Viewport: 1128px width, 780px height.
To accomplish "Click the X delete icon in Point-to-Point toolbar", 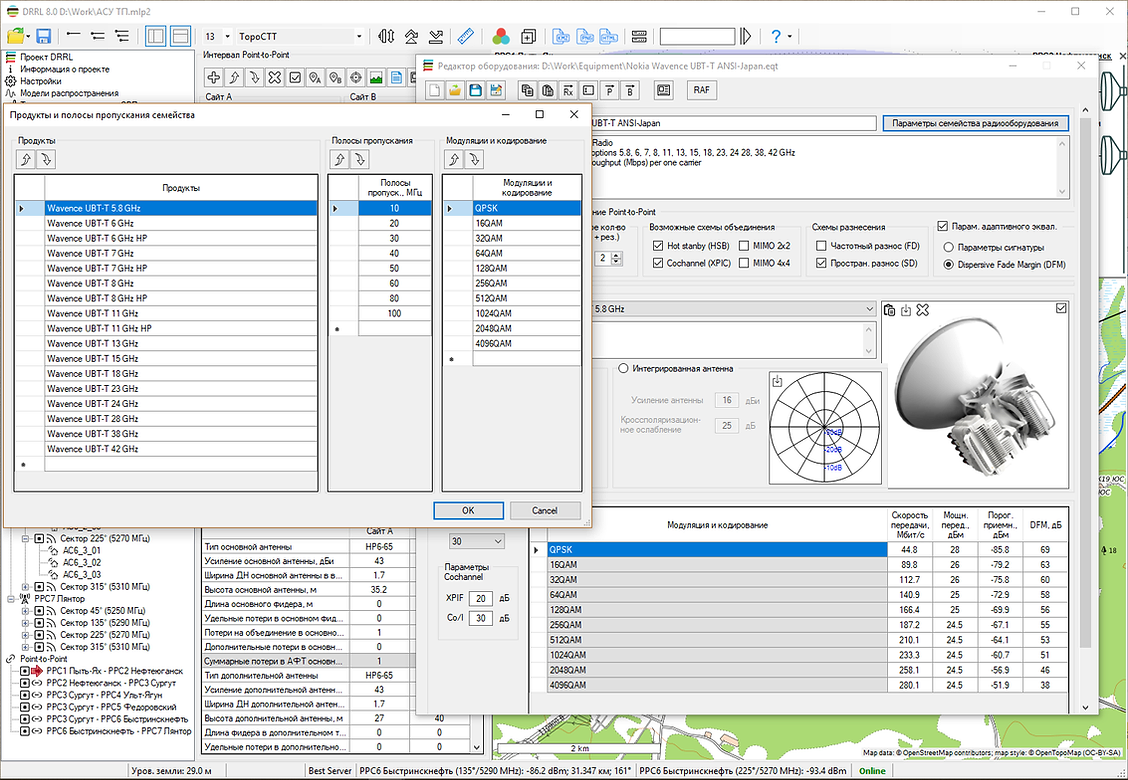I will (x=274, y=78).
